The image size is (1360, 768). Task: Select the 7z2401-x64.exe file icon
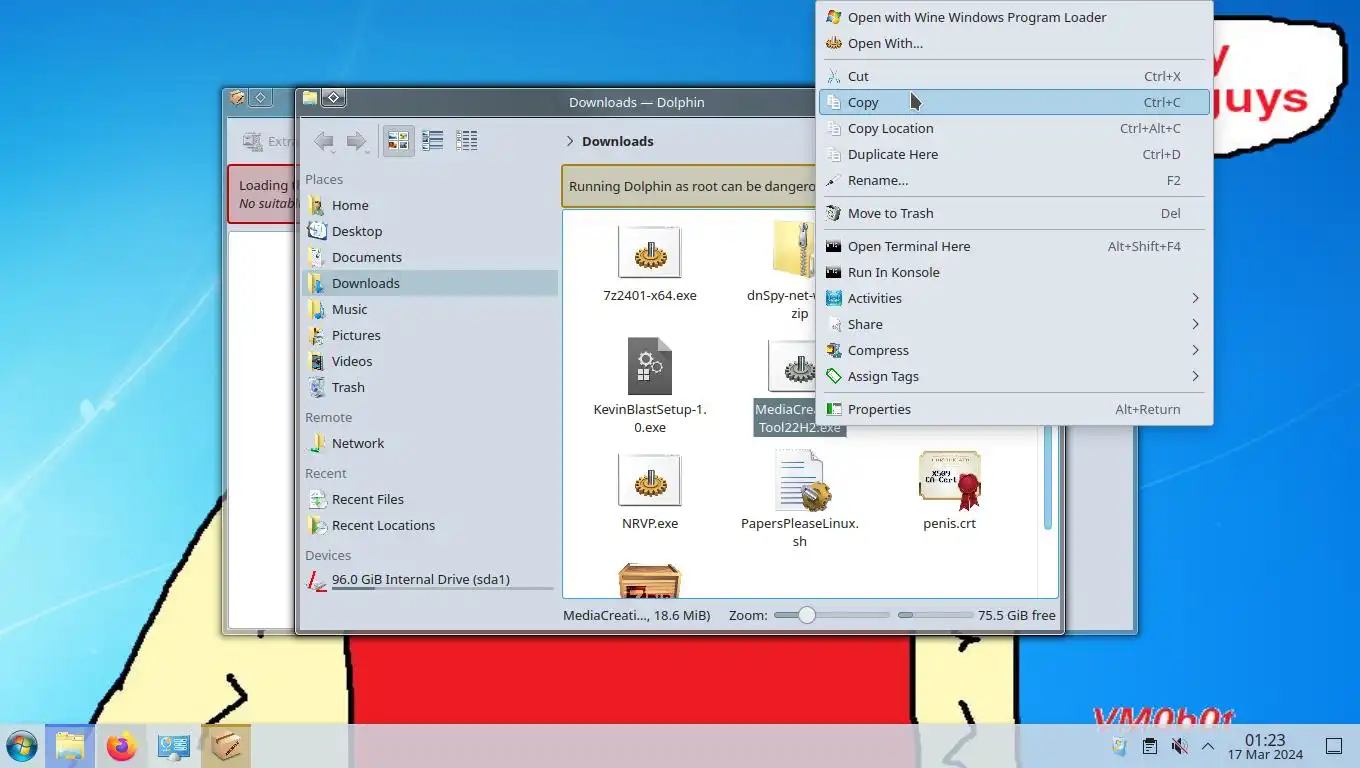click(650, 252)
